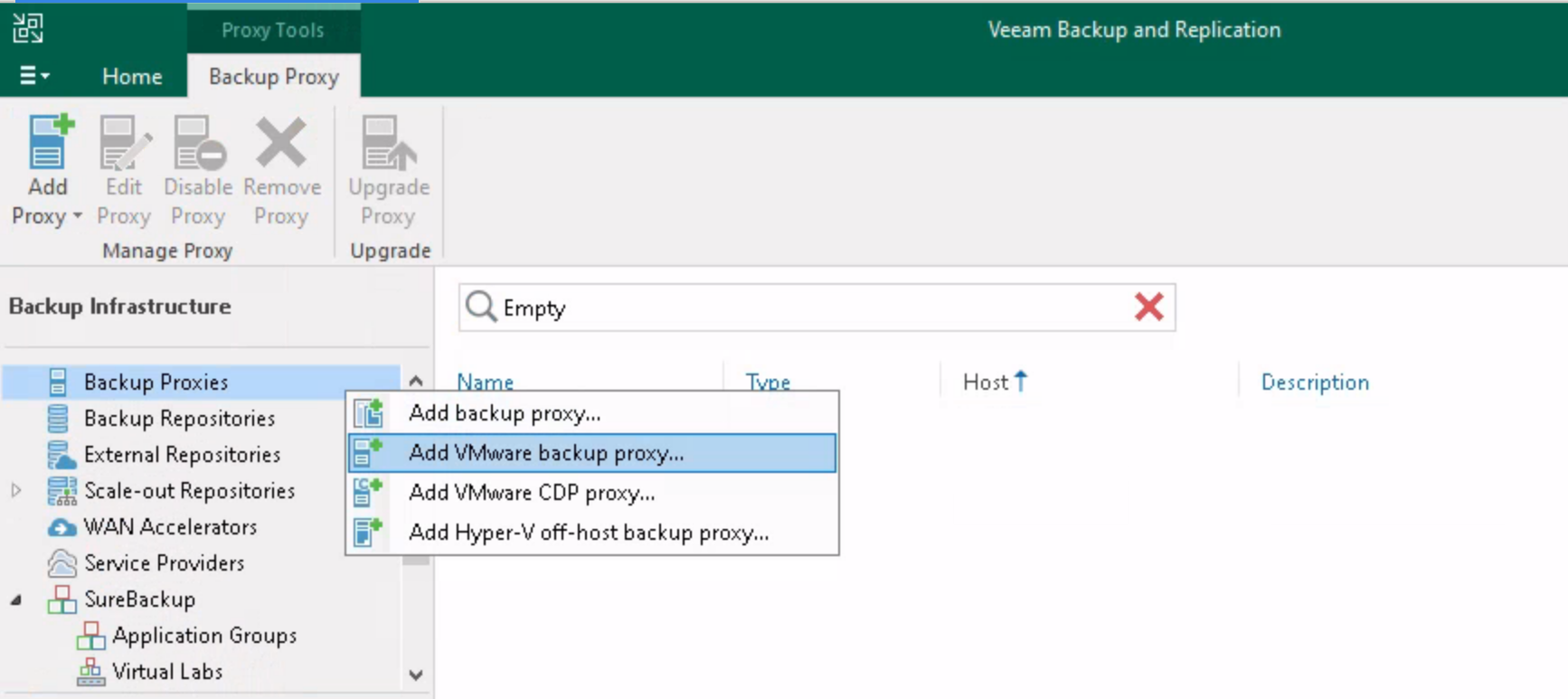Select Virtual Labs under SureBackup
Screen dimensions: 1568x699
[x=167, y=672]
